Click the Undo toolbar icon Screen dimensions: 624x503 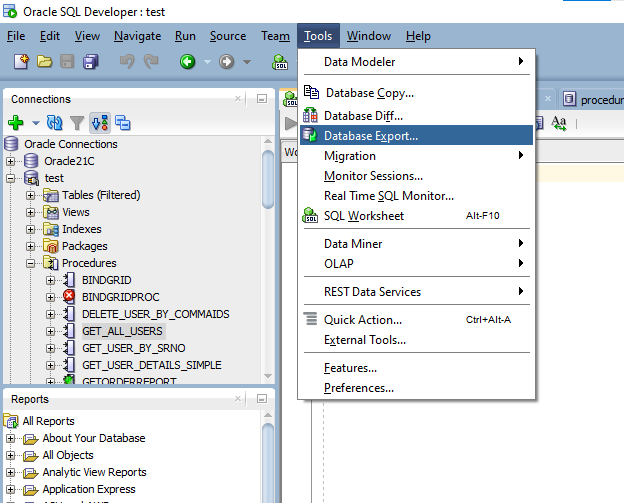pyautogui.click(x=127, y=62)
